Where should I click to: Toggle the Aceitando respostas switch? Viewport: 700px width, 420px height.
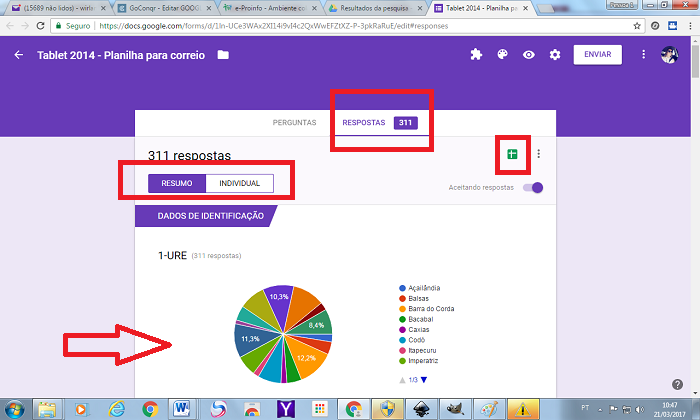534,187
